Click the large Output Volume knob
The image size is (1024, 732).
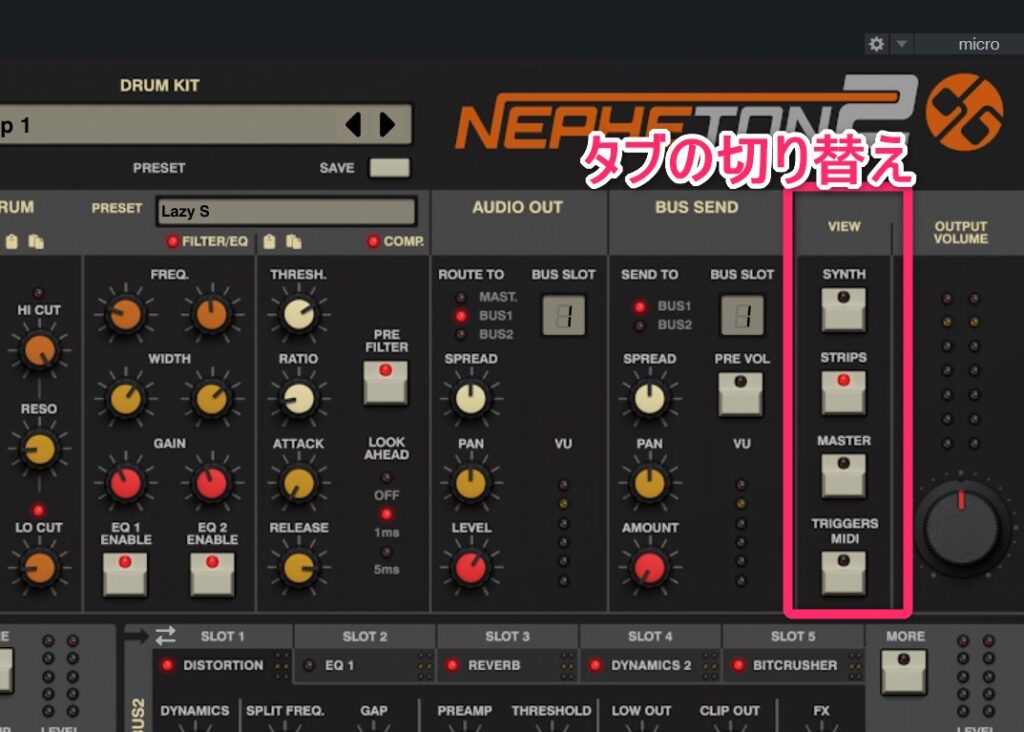click(x=961, y=525)
